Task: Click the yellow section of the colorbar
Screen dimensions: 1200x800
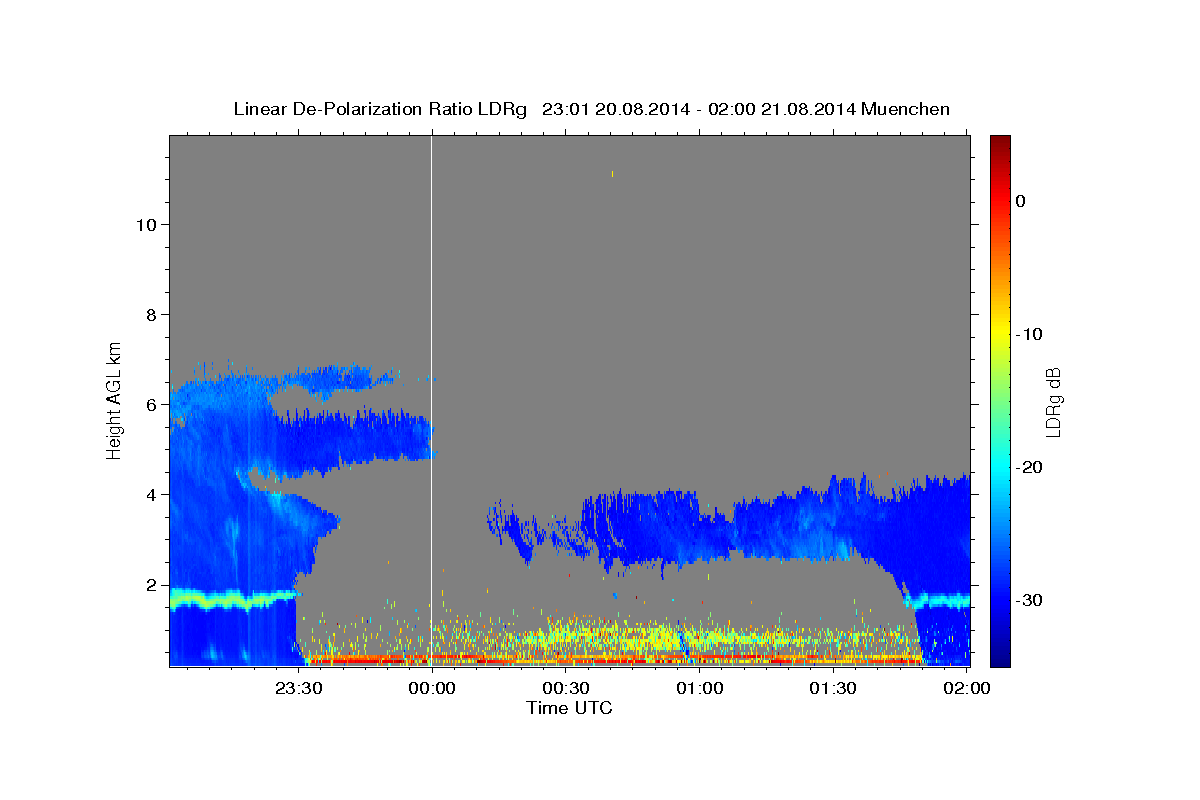Action: [x=1000, y=330]
